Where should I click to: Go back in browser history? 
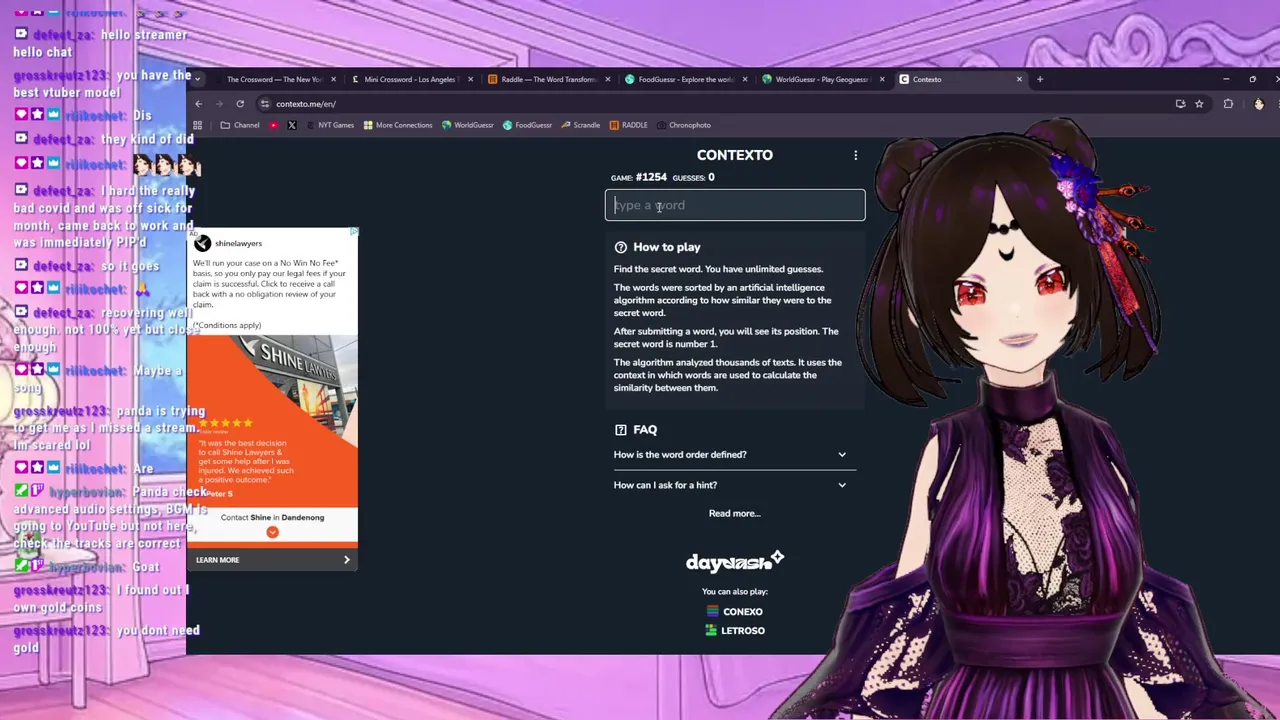[x=198, y=104]
